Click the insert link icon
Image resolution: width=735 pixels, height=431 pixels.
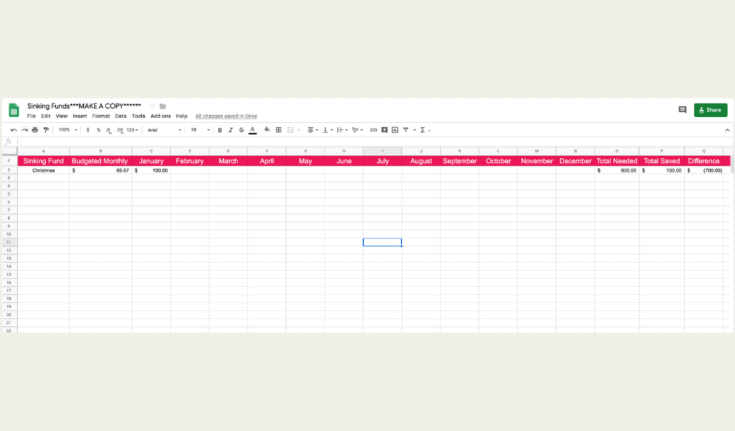(373, 130)
